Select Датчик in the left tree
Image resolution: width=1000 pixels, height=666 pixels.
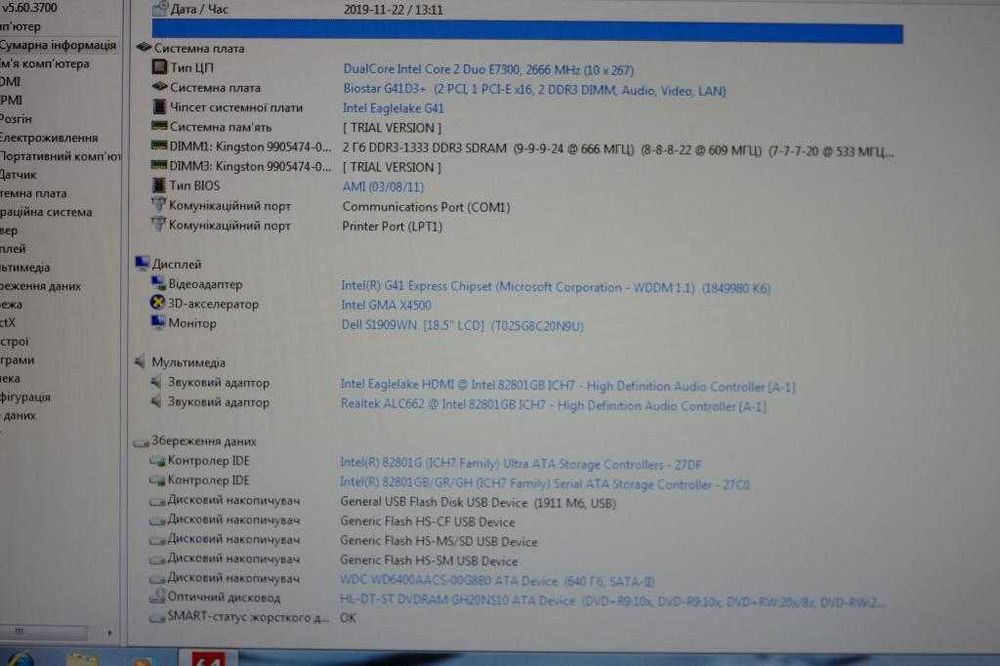pyautogui.click(x=18, y=175)
